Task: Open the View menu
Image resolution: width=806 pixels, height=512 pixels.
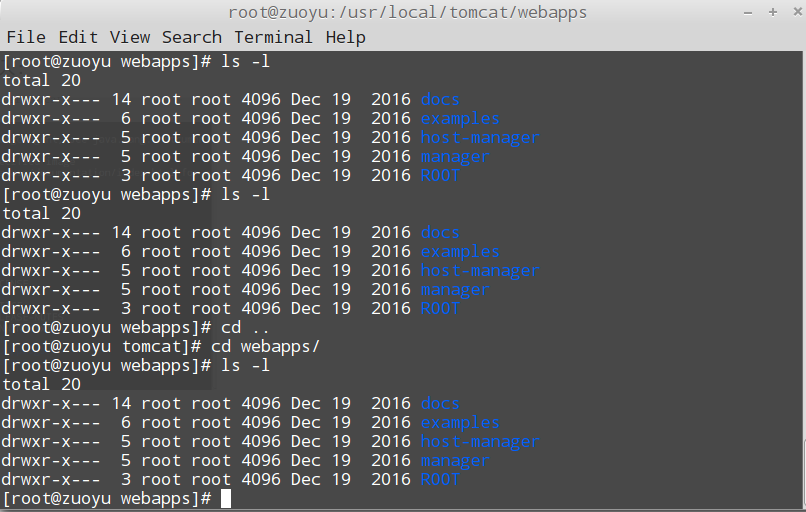Action: pyautogui.click(x=130, y=37)
